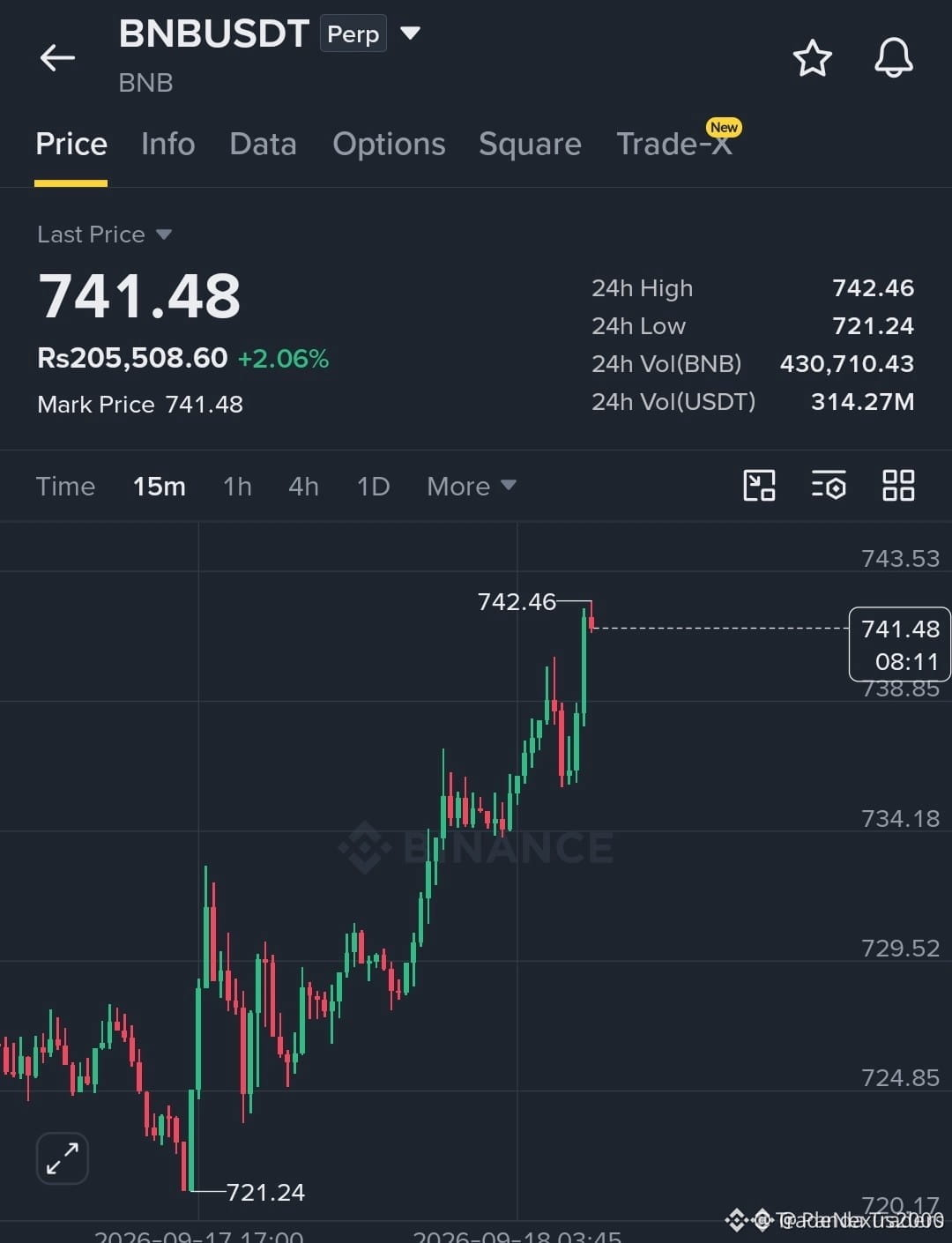Open chart indicator settings icon
This screenshot has width=952, height=1243.
point(829,485)
